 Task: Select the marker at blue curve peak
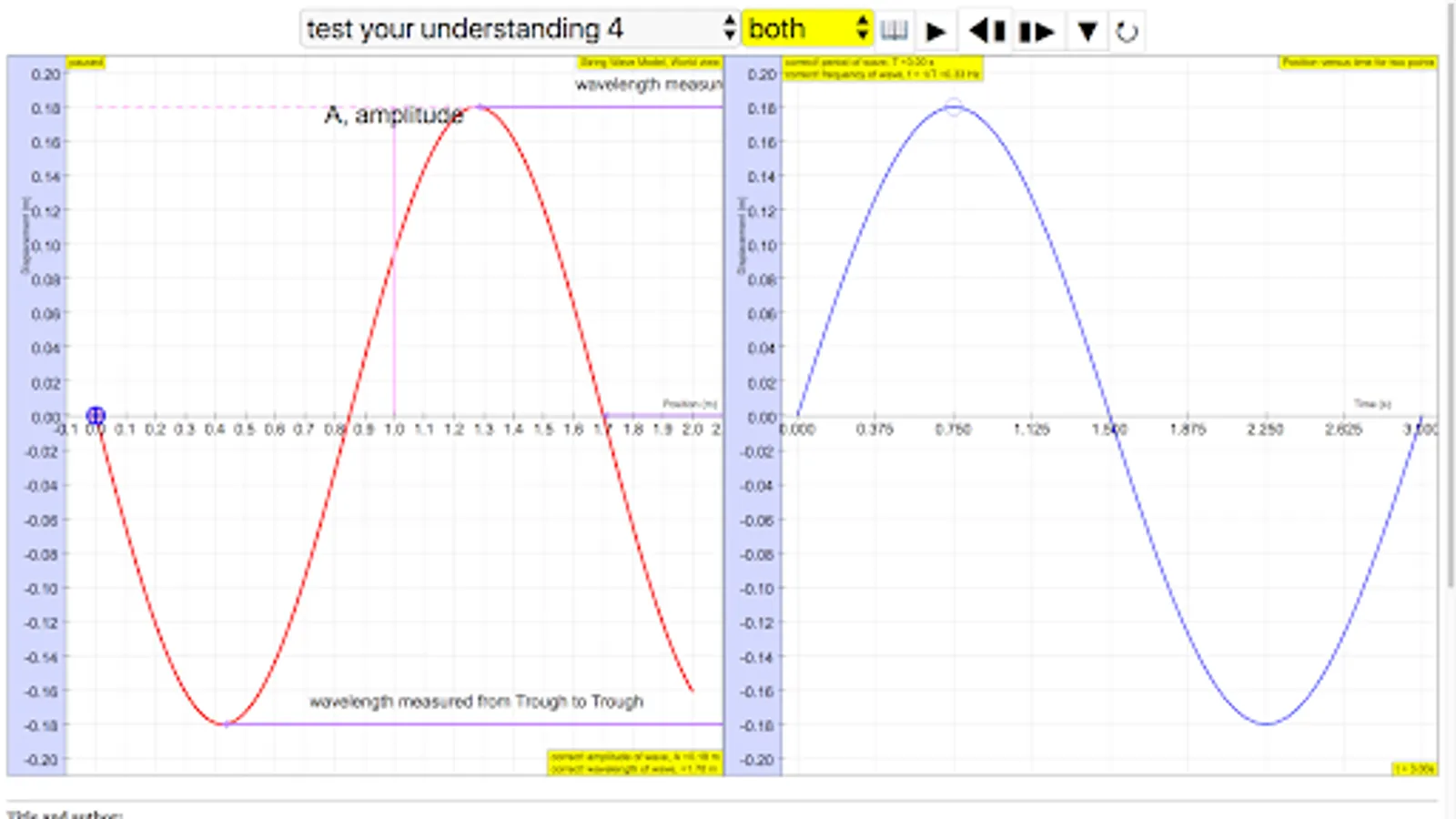[x=954, y=107]
